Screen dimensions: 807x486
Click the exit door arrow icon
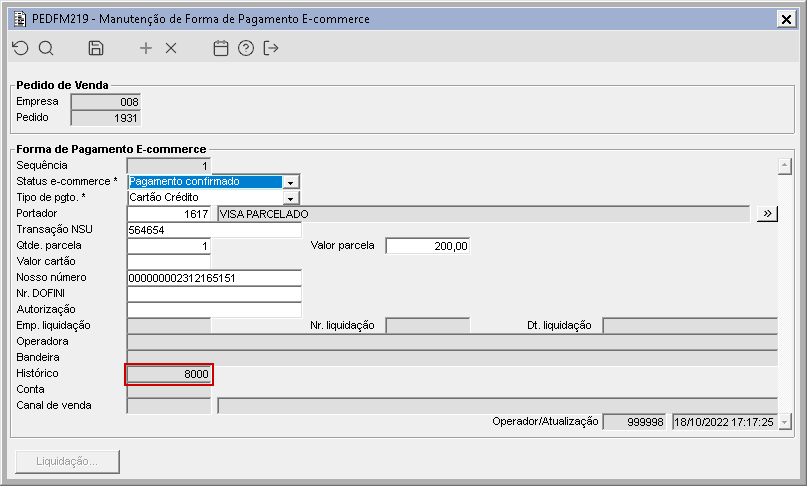point(270,48)
